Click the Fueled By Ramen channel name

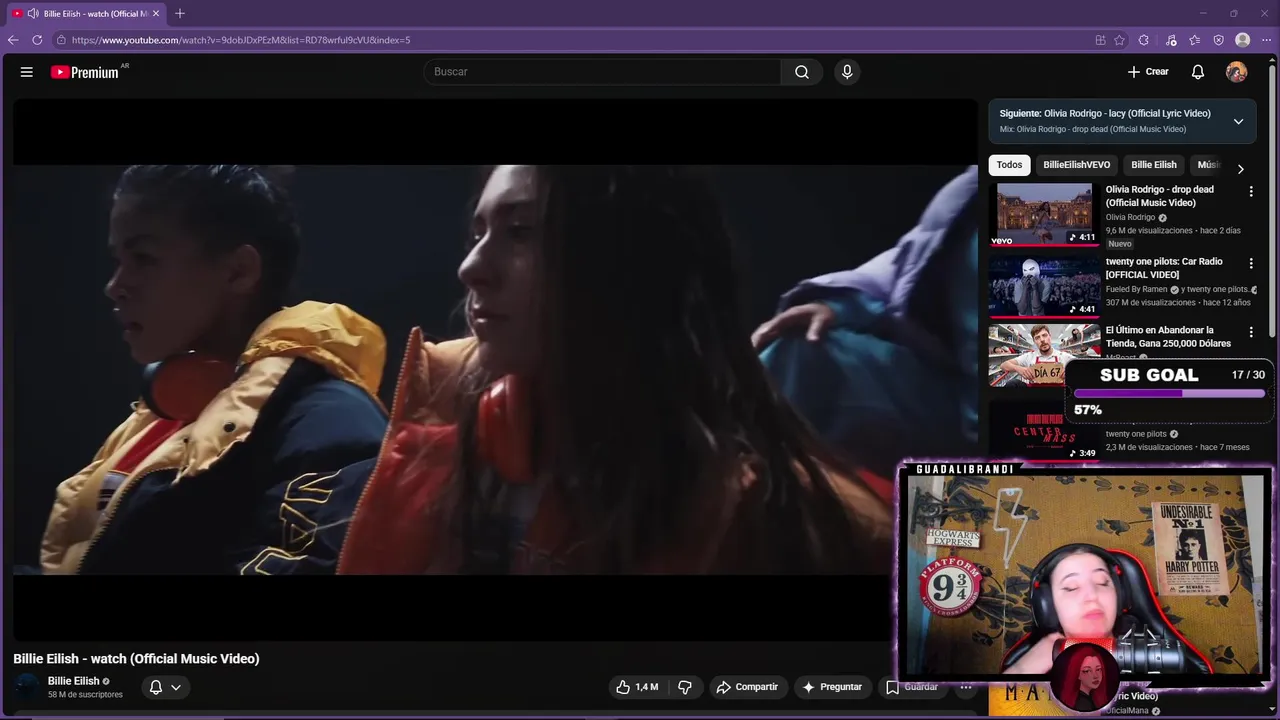coord(1136,290)
